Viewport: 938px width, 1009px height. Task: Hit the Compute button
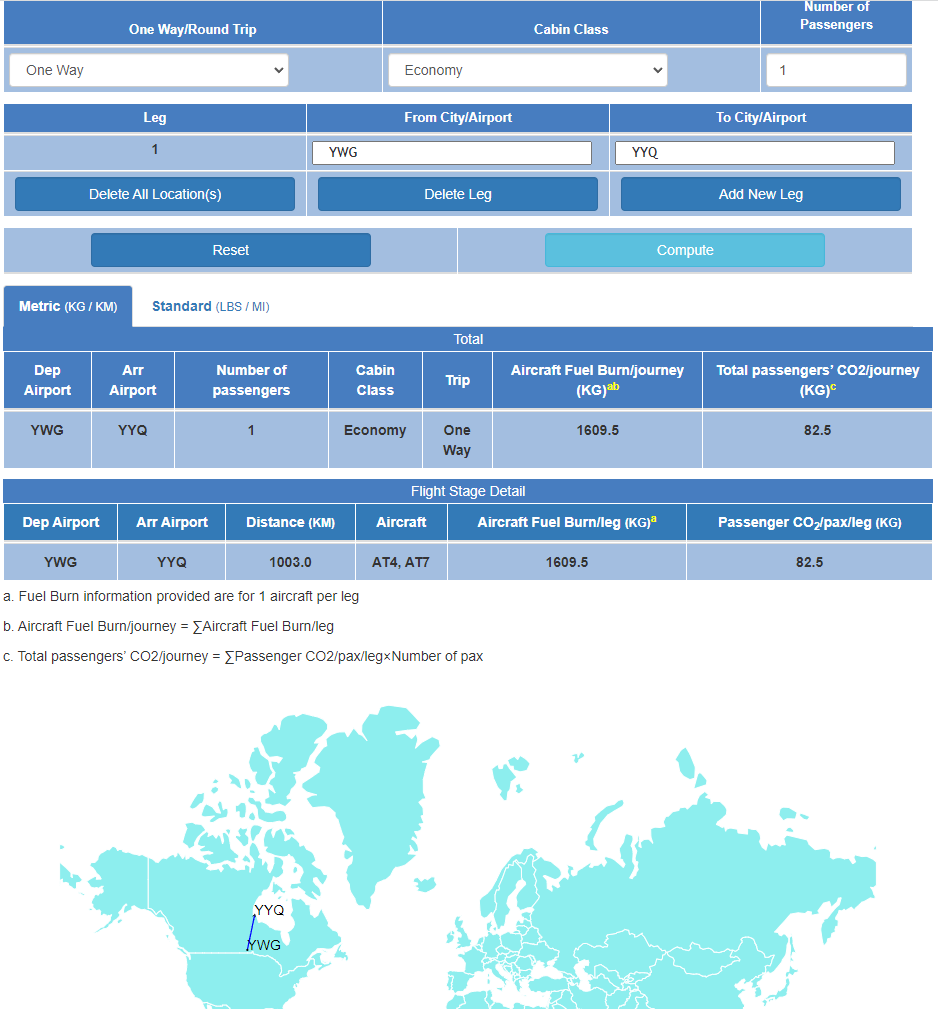point(684,250)
